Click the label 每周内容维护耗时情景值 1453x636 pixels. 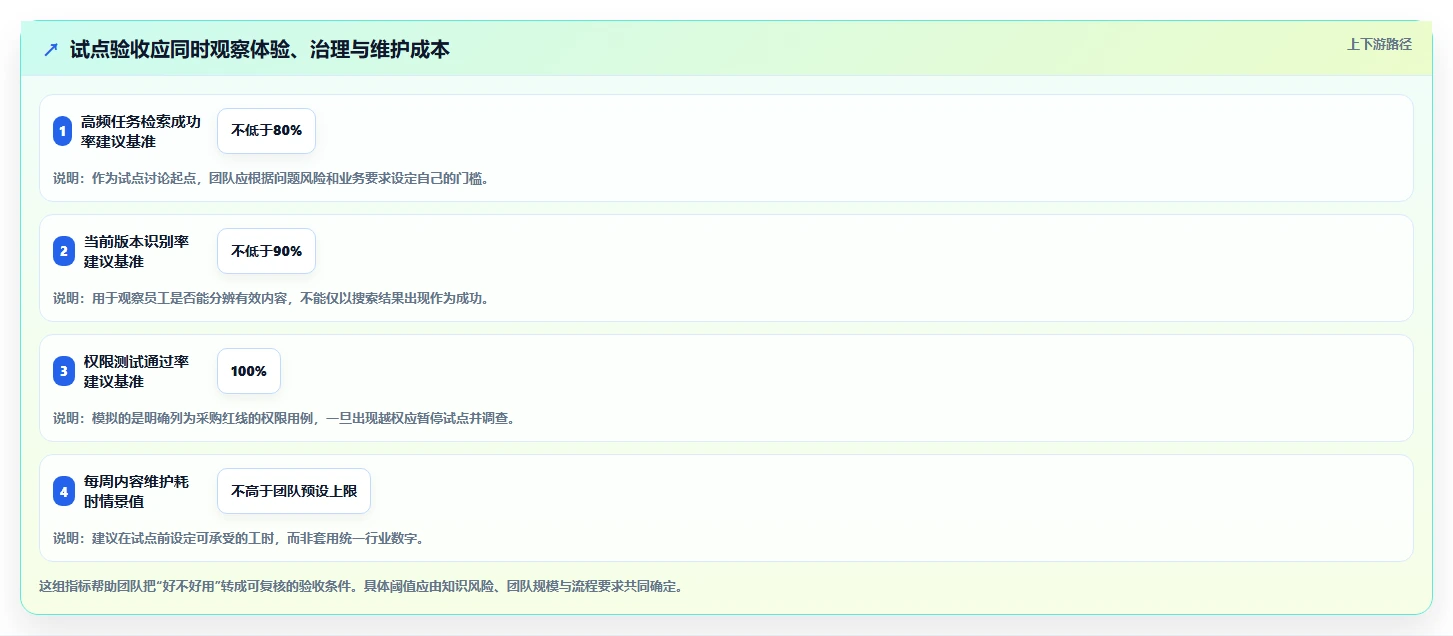pos(136,491)
